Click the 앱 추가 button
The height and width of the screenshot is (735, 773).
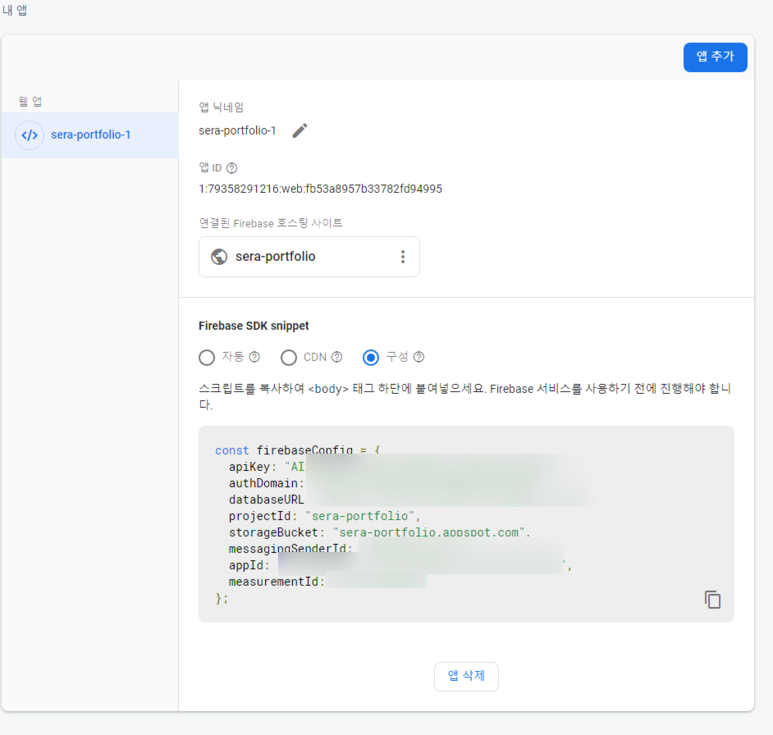(715, 57)
